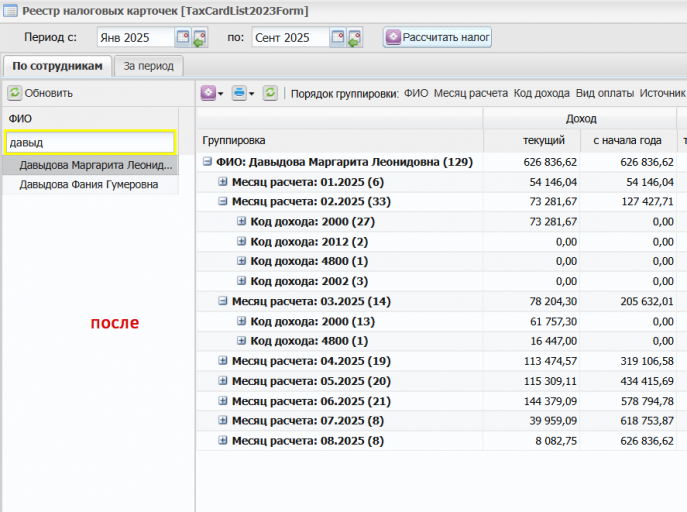Expand Месяц расчета: 08.2025 (8)
The height and width of the screenshot is (512, 687).
(223, 441)
